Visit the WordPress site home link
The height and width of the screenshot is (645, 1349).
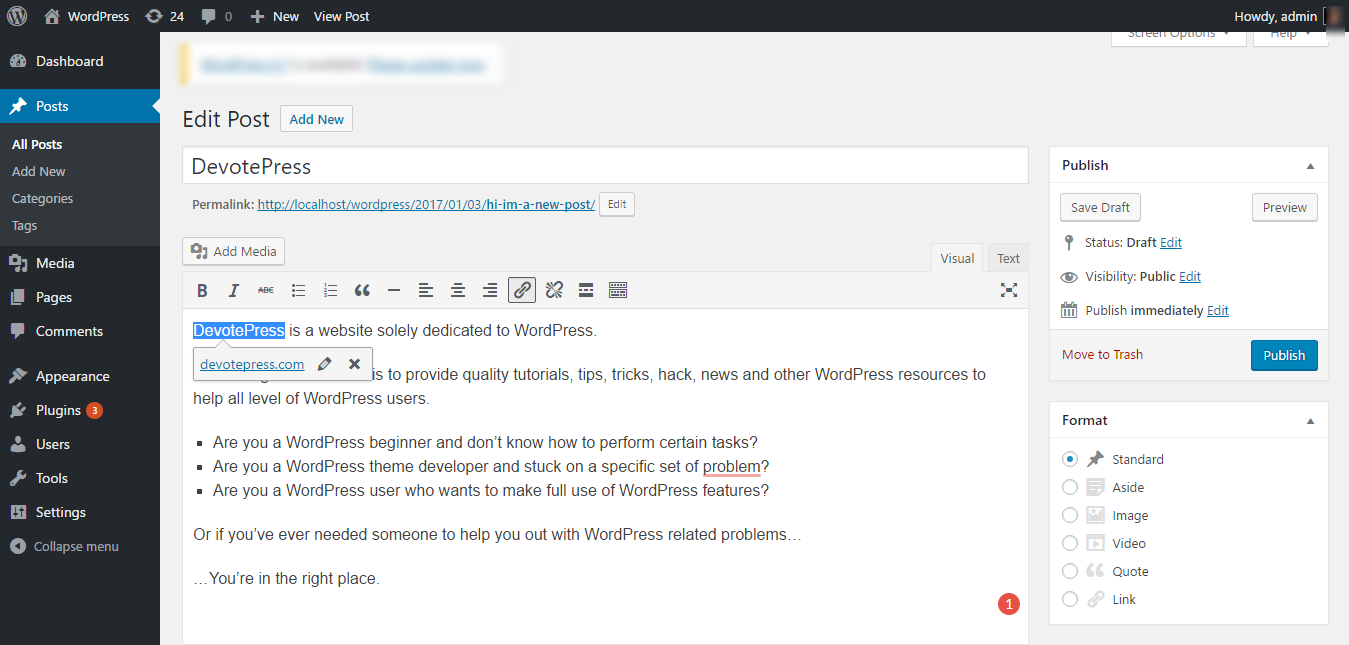tap(87, 16)
